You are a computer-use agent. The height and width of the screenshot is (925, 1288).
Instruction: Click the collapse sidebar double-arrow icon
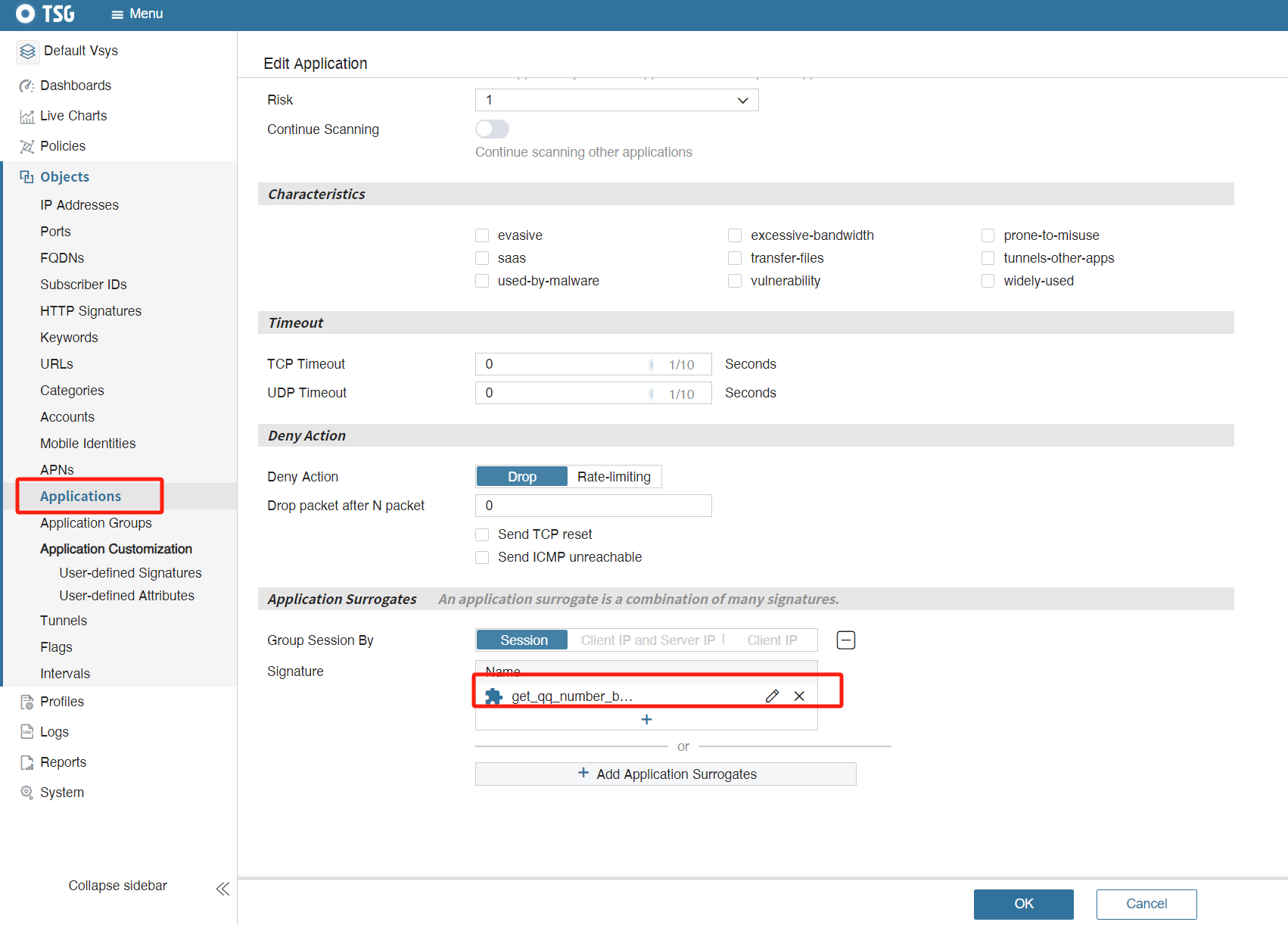222,889
